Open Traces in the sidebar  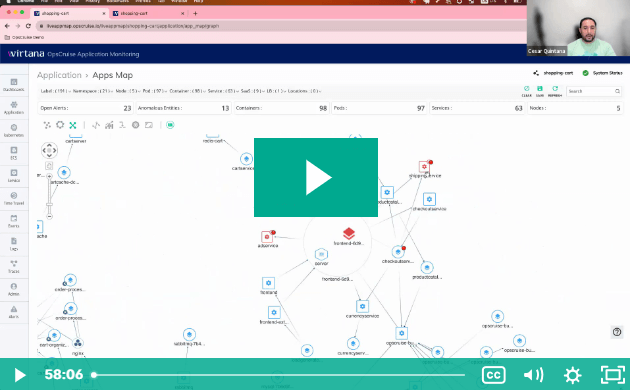click(14, 266)
